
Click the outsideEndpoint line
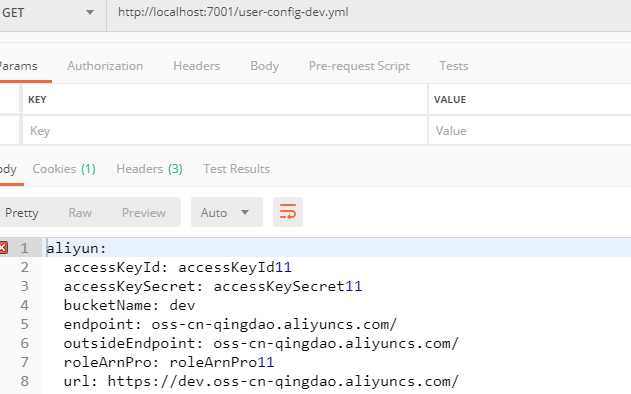coord(261,343)
